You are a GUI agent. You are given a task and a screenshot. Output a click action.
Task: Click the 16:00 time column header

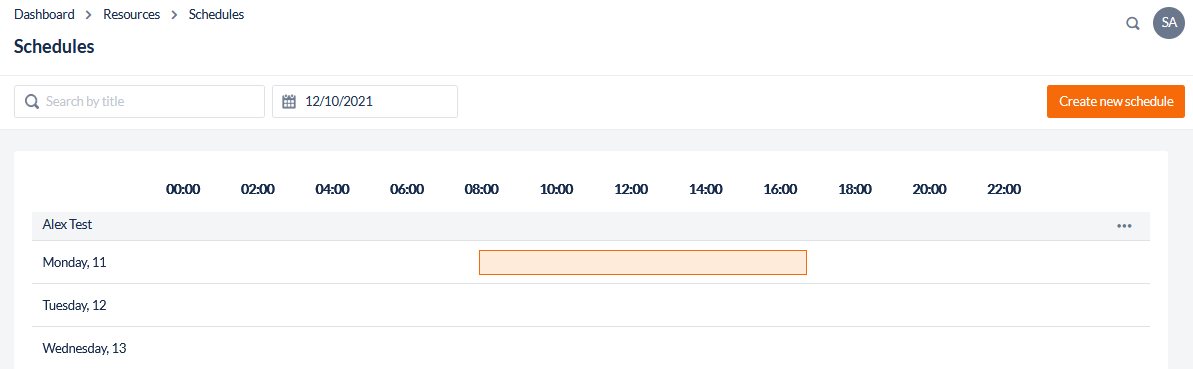pyautogui.click(x=780, y=189)
